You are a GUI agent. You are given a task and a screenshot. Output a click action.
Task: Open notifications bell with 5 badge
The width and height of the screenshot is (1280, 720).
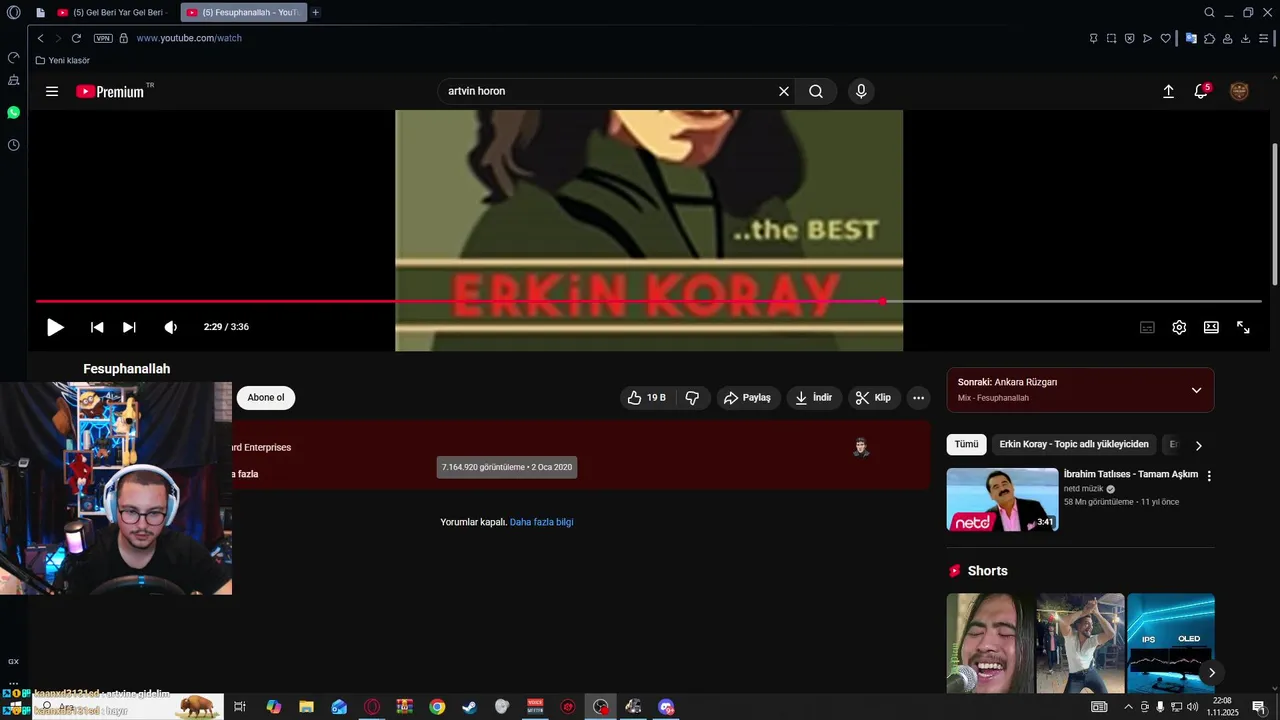pyautogui.click(x=1201, y=91)
